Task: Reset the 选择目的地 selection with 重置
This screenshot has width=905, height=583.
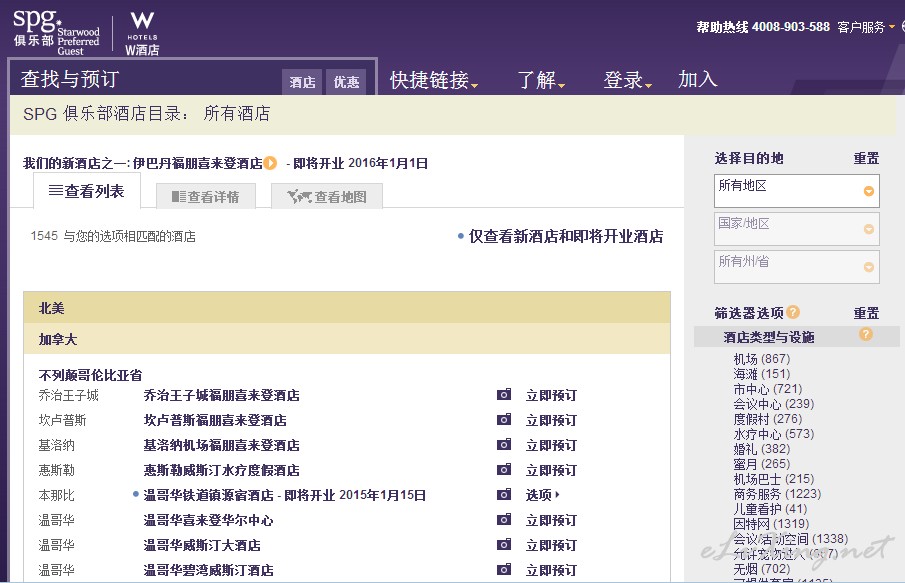Action: point(866,158)
